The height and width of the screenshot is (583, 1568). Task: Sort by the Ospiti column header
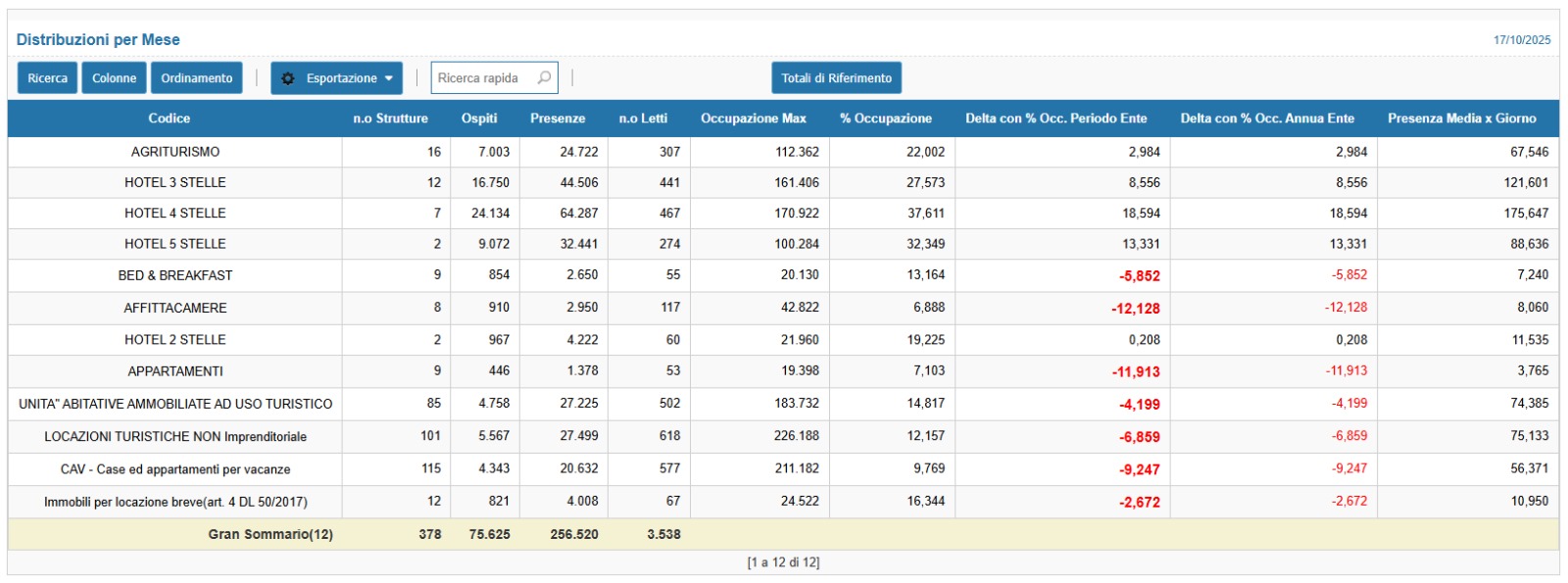[x=479, y=119]
